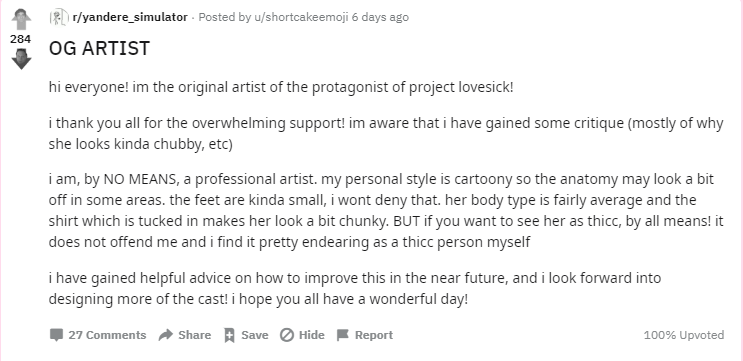
Task: Click the bookmark Save icon
Action: click(x=229, y=335)
